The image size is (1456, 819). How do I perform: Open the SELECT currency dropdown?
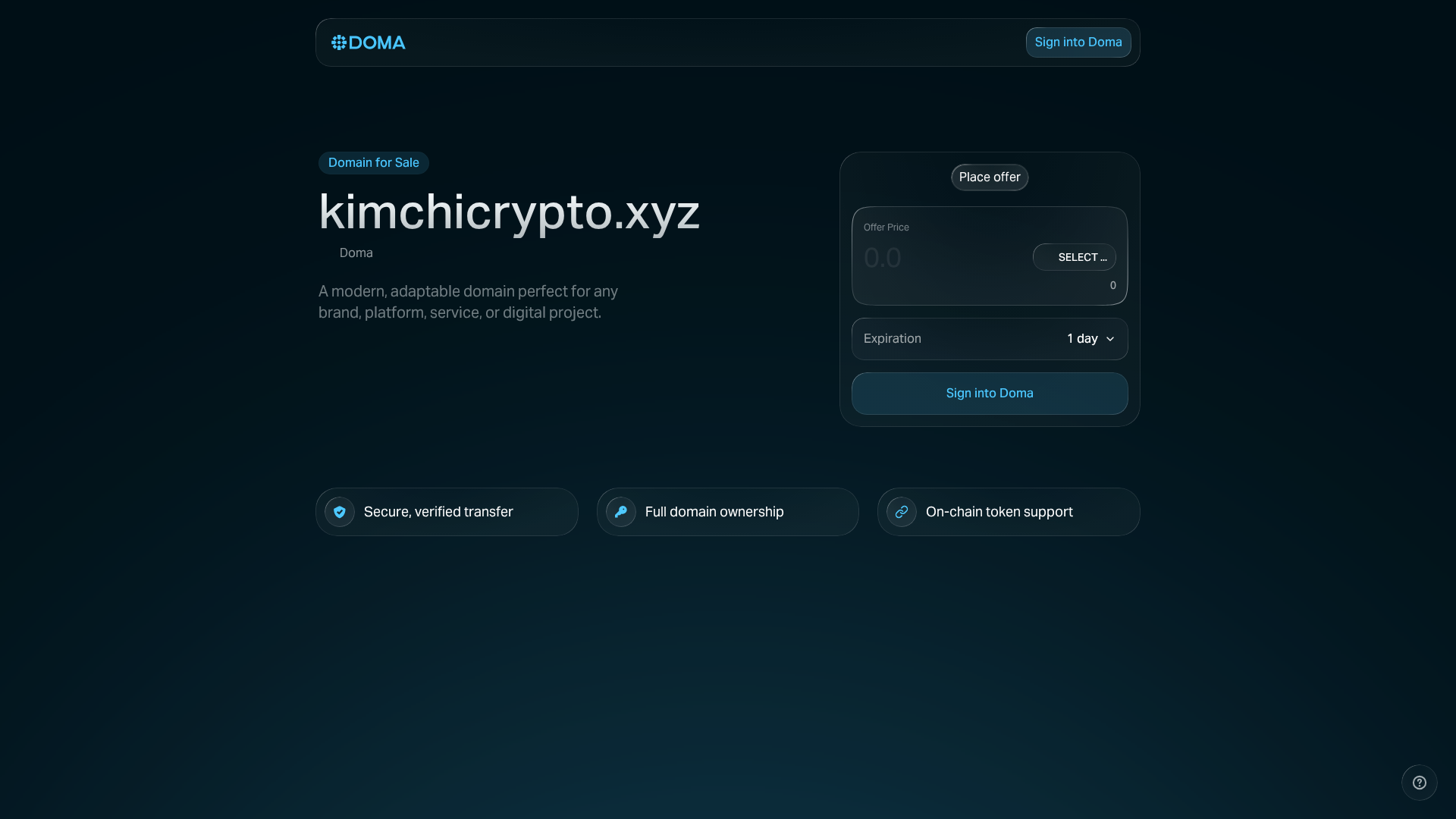[1075, 257]
